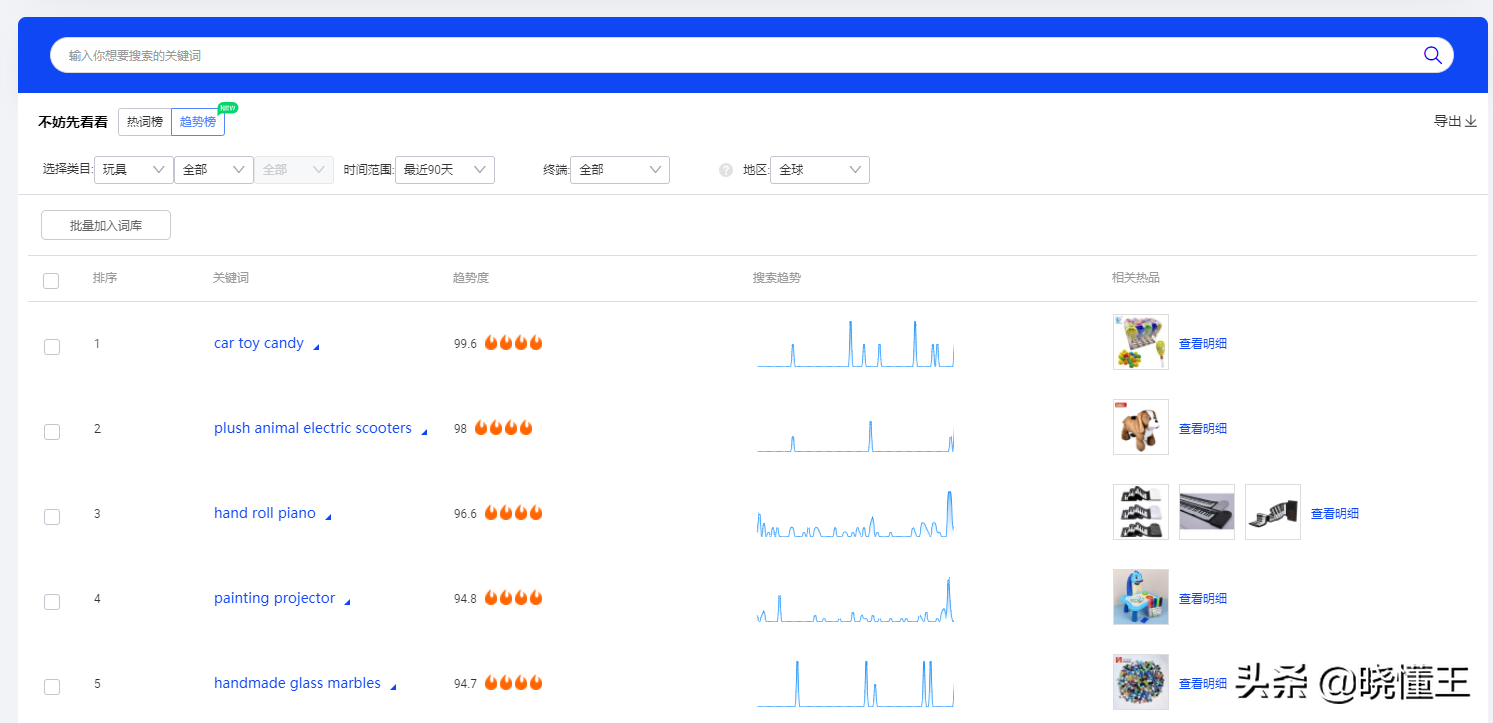Switch to the 趋势榜 tab
Image resolution: width=1493 pixels, height=723 pixels.
pos(198,122)
